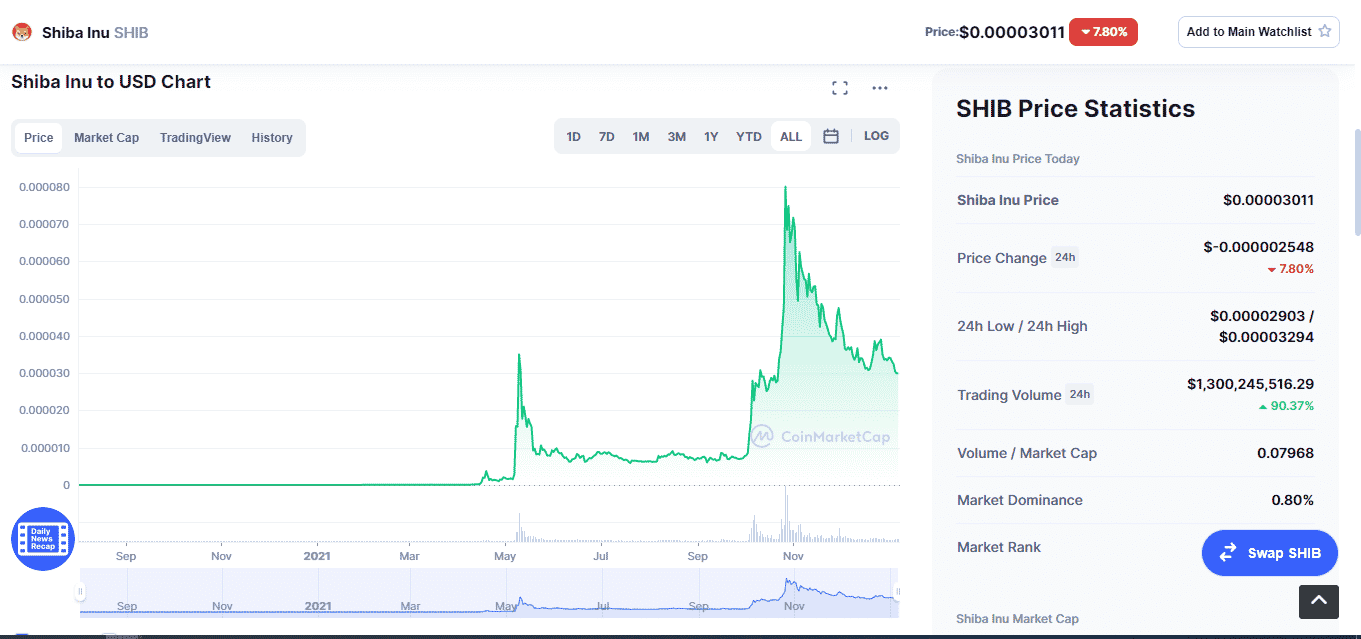Toggle the LOG scale for the chart

(x=876, y=136)
